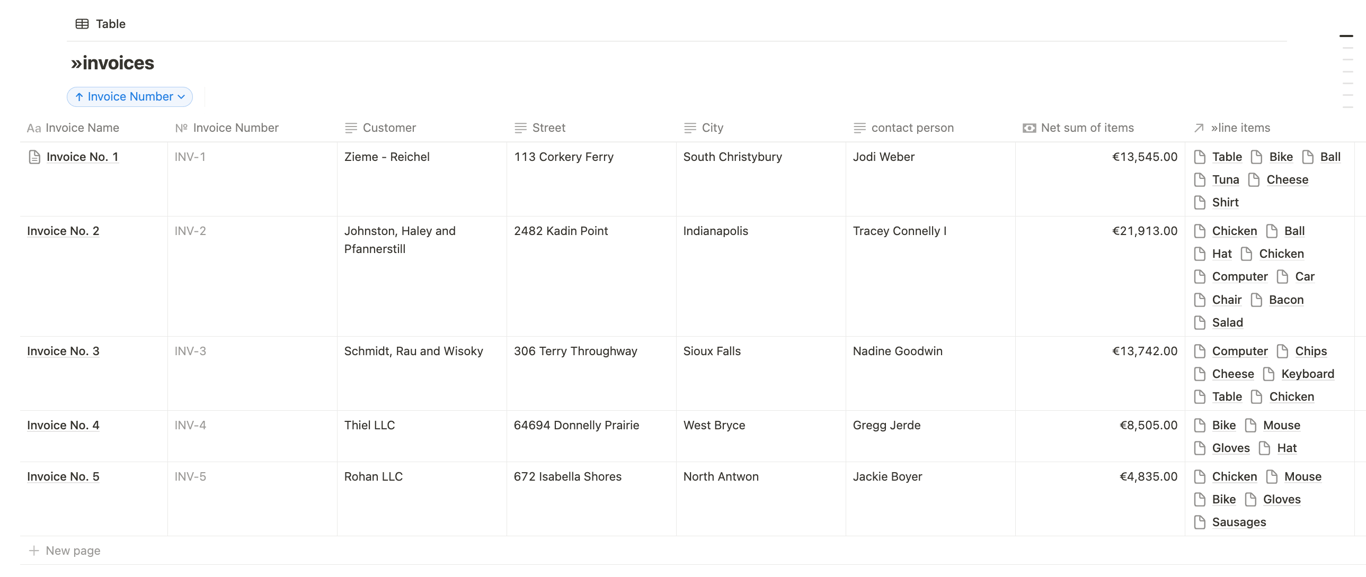Click the Net sum of items currency icon
Screen dimensions: 1366x577
(1029, 128)
